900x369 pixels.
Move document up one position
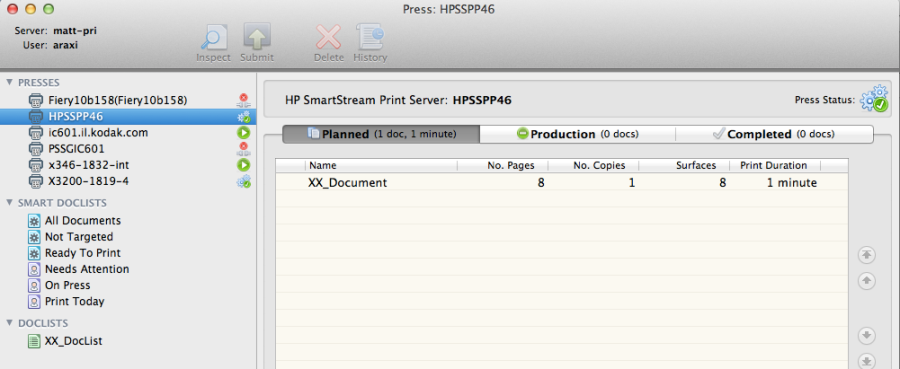tap(867, 281)
